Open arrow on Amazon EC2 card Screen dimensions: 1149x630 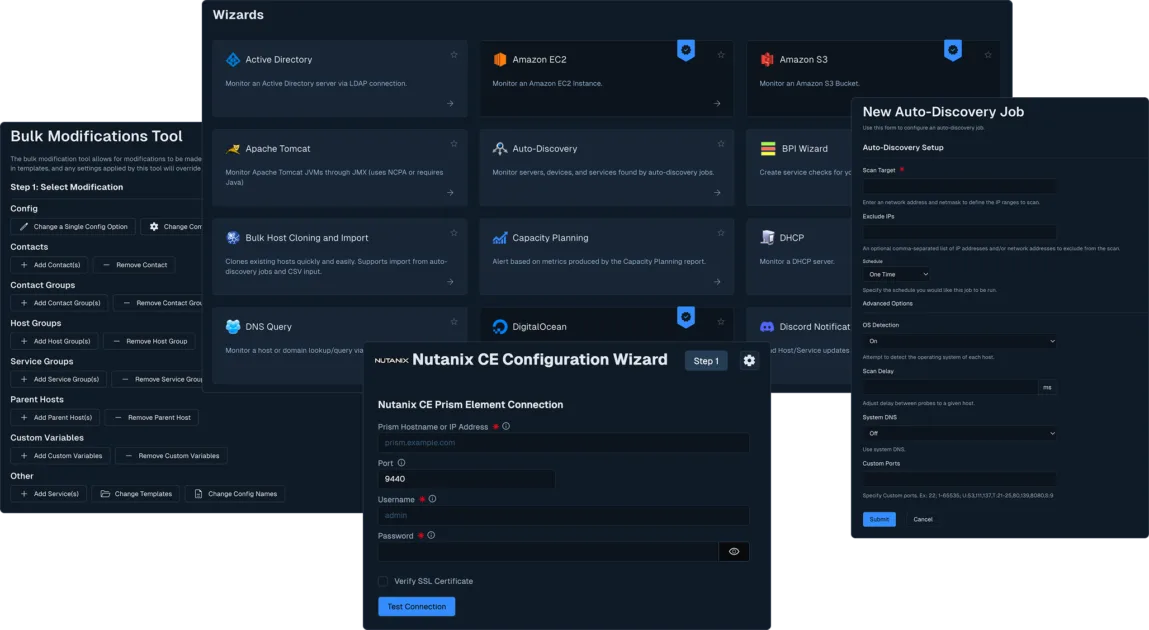tap(717, 103)
